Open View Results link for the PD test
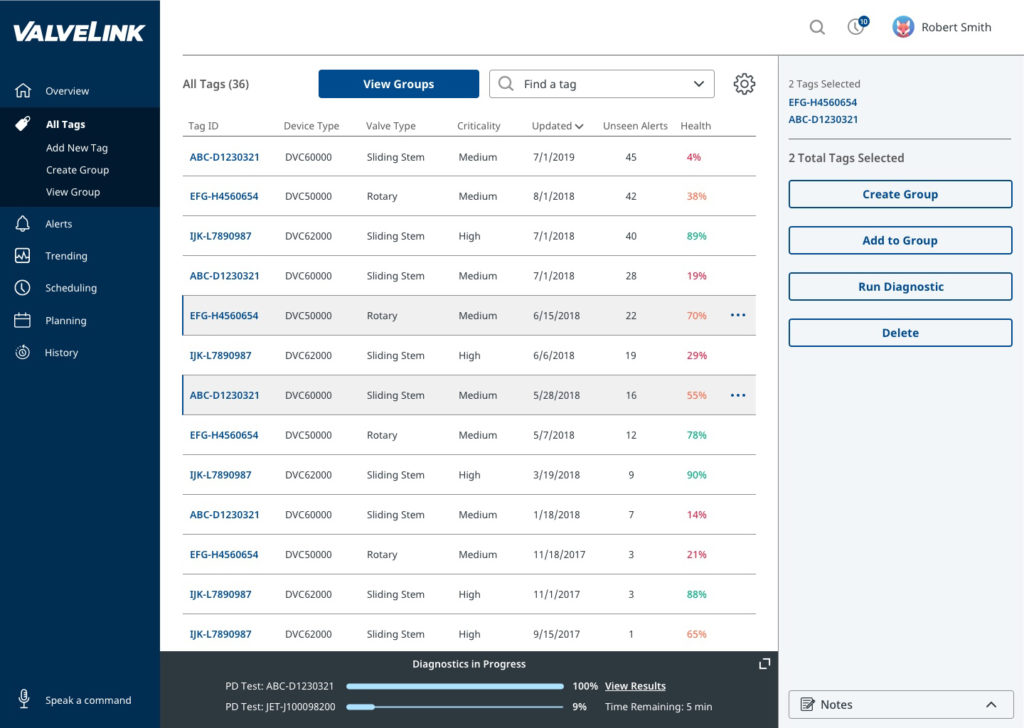Screen dimensions: 1024x728 pos(635,687)
